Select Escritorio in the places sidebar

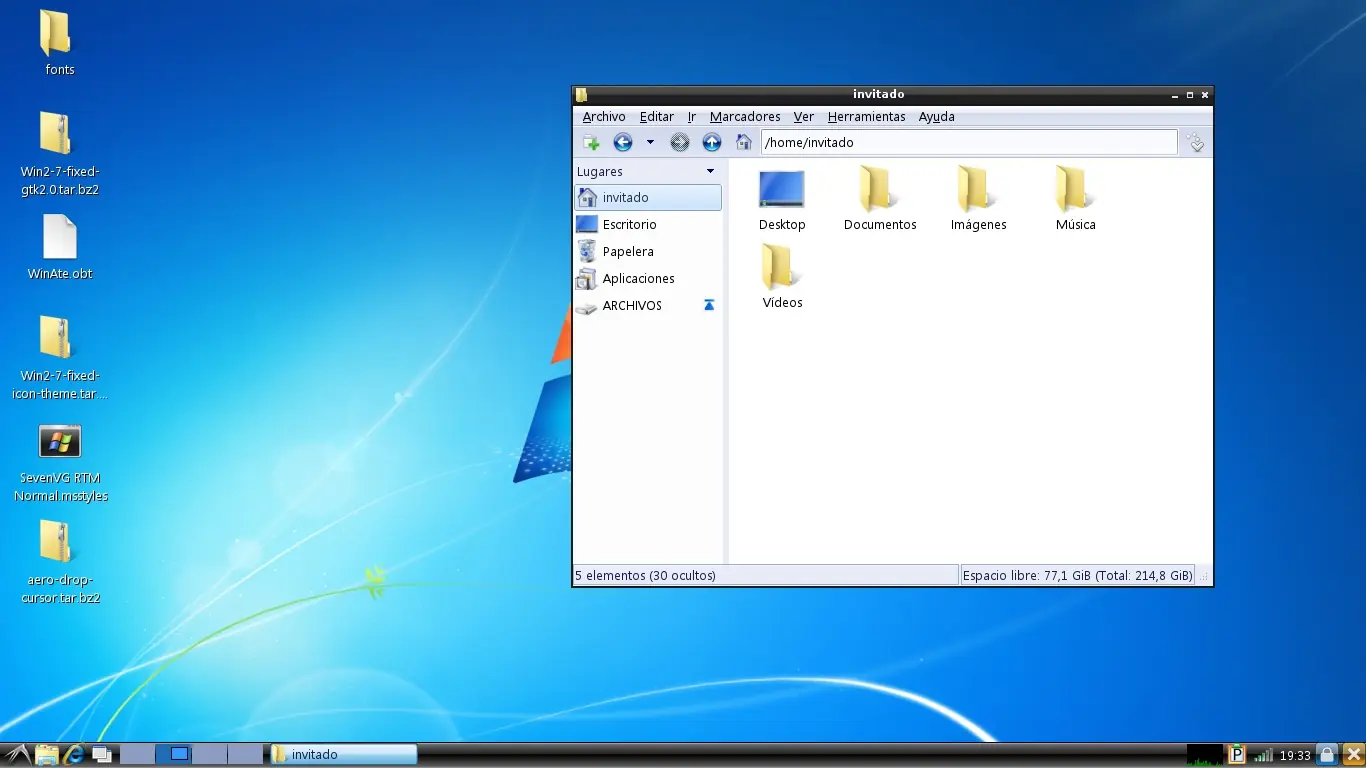648,225
